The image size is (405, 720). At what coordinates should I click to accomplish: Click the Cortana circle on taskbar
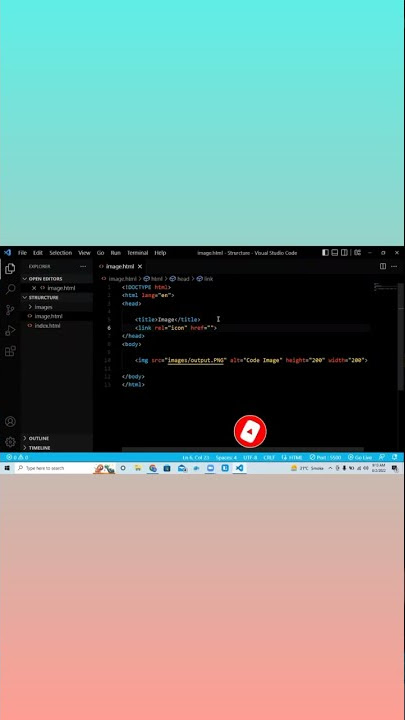pos(123,468)
